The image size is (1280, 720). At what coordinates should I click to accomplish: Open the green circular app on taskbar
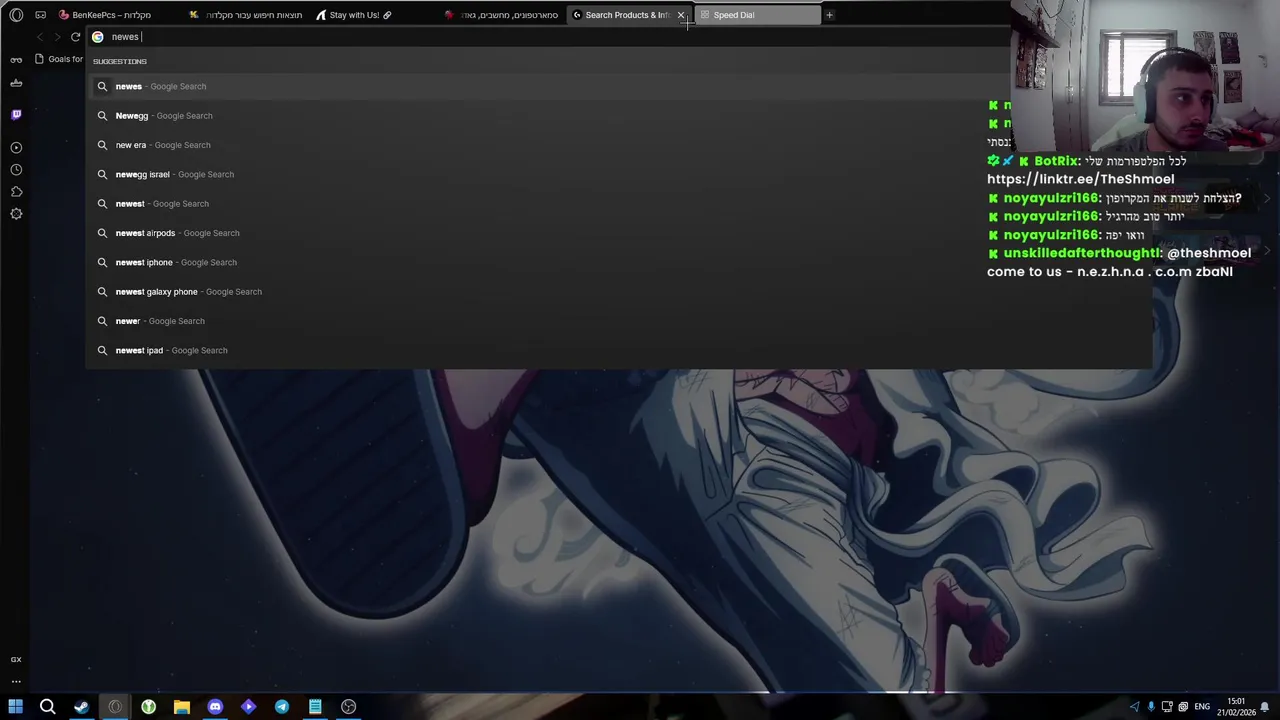[148, 707]
